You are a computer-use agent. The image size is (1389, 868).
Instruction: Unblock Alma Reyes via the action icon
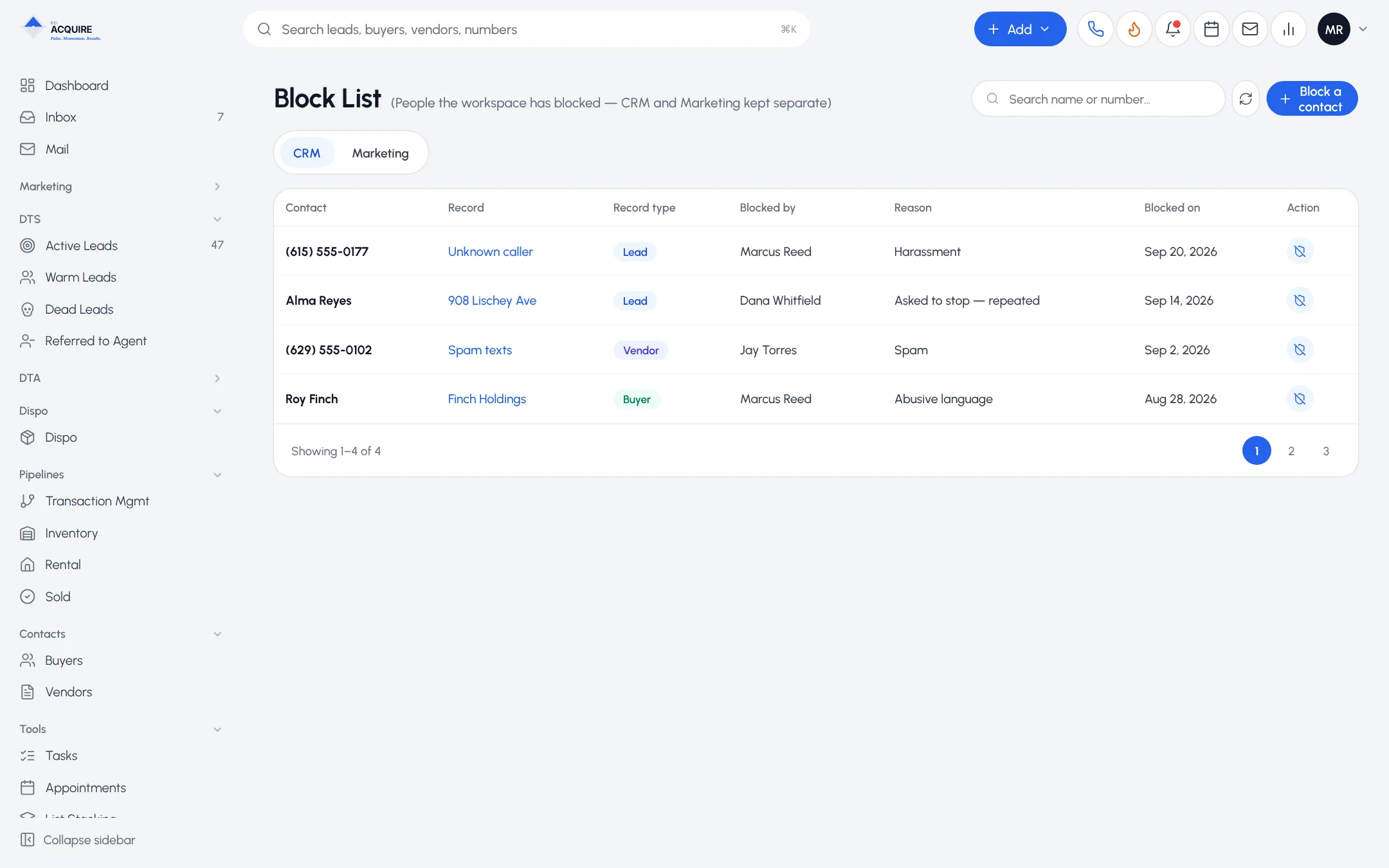coord(1300,300)
